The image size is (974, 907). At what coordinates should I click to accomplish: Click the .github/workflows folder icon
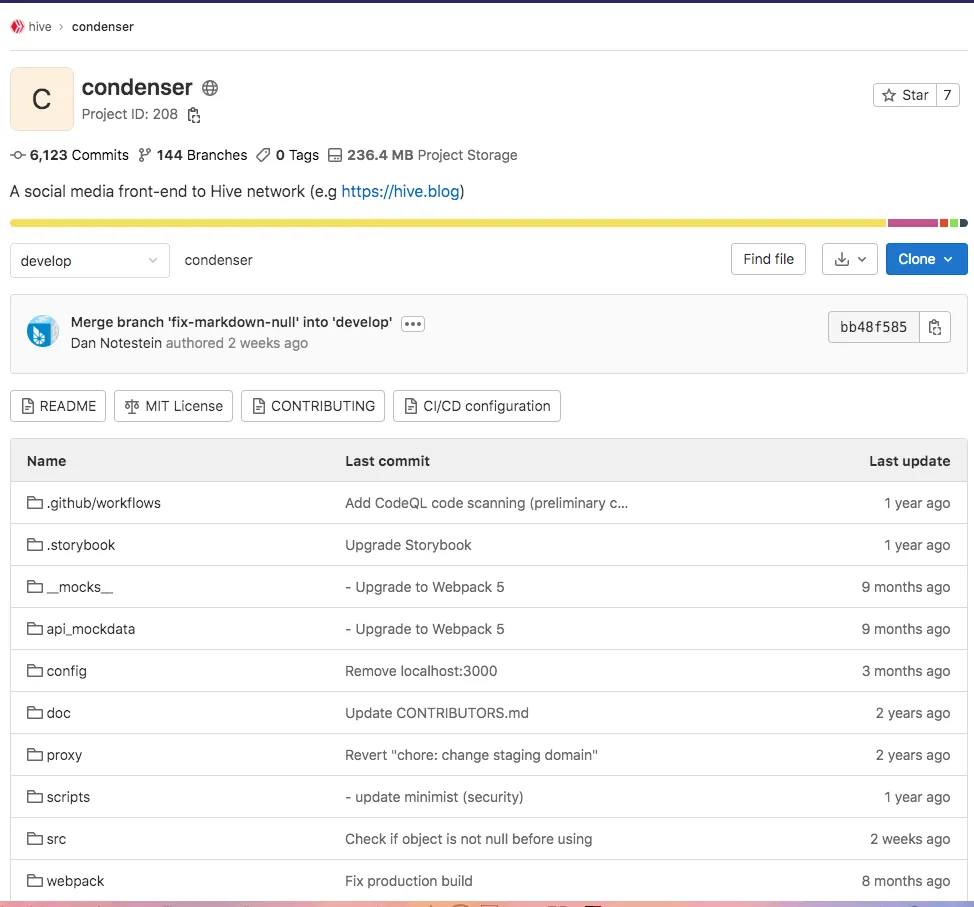point(35,503)
